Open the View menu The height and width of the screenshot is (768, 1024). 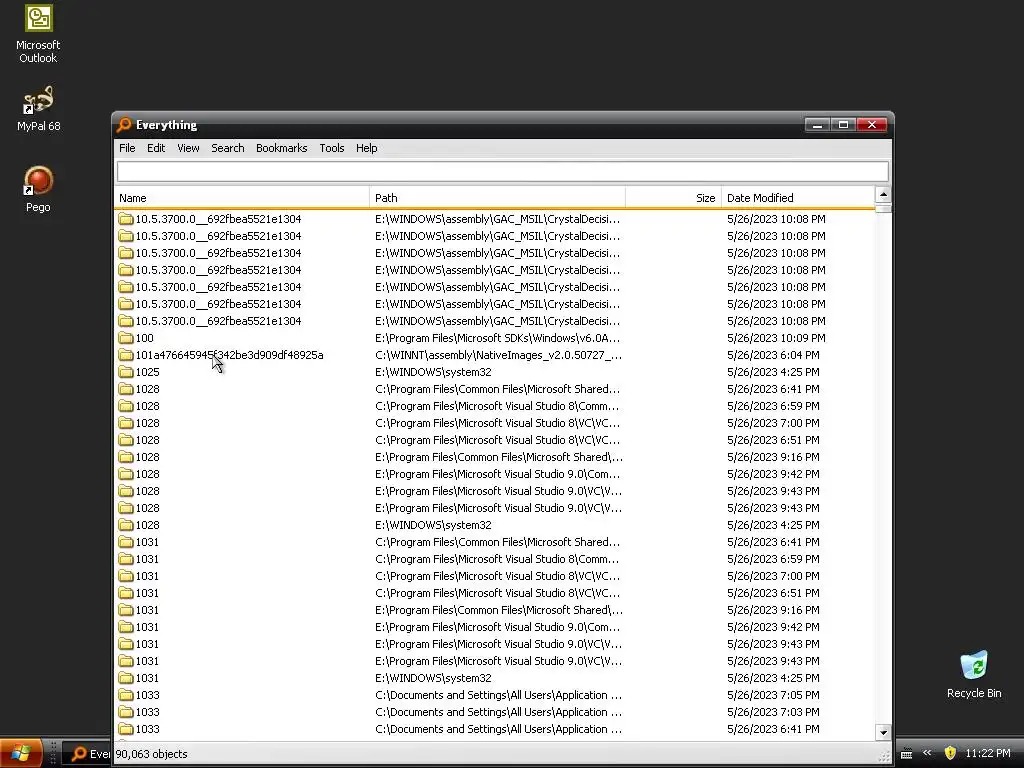pos(188,148)
